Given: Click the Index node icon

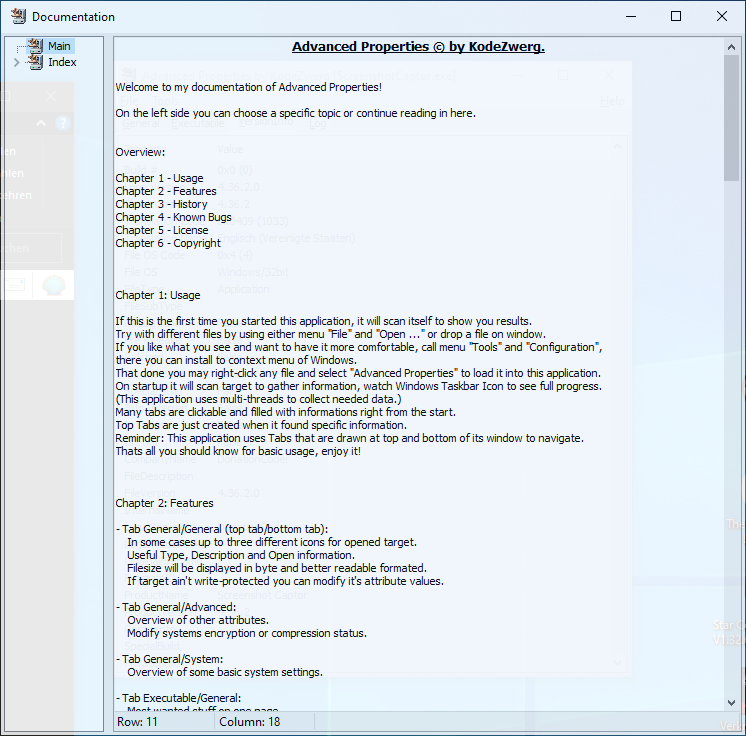Looking at the screenshot, I should 35,62.
